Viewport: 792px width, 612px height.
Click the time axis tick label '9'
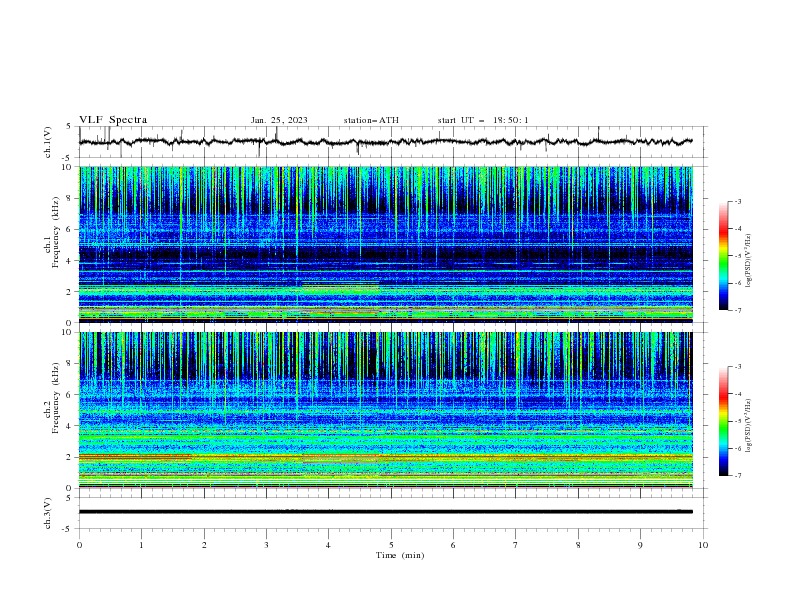click(x=640, y=545)
